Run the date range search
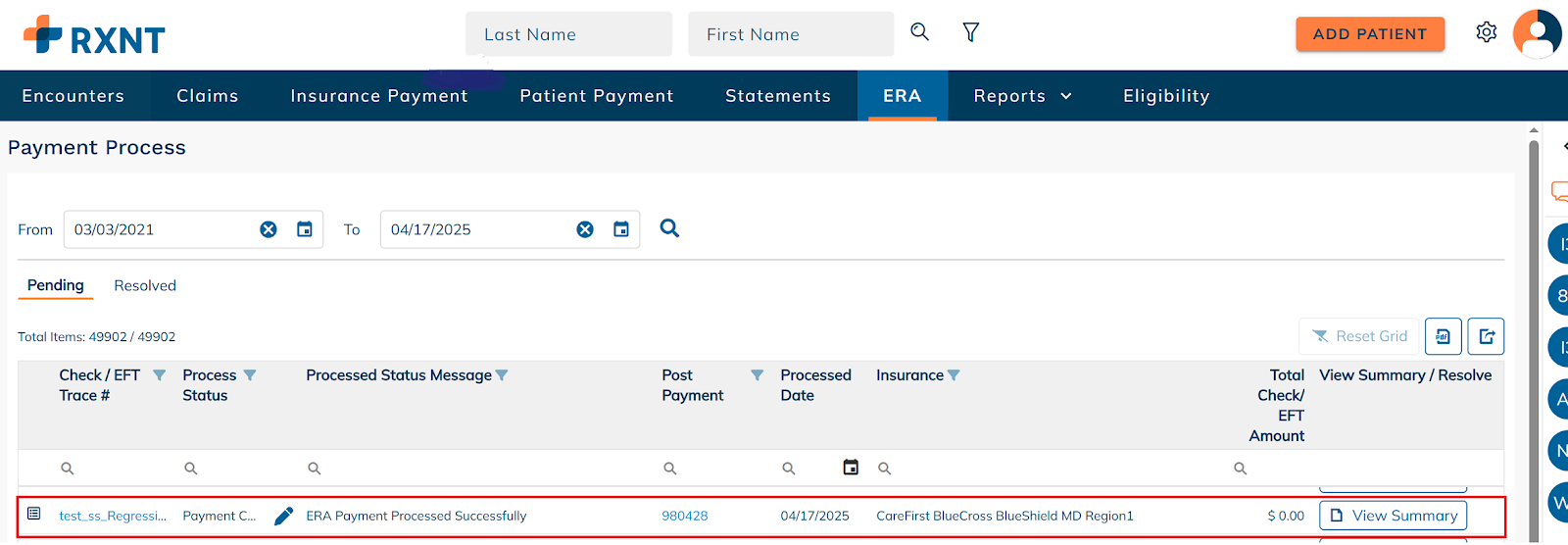This screenshot has height=545, width=1568. pos(669,228)
